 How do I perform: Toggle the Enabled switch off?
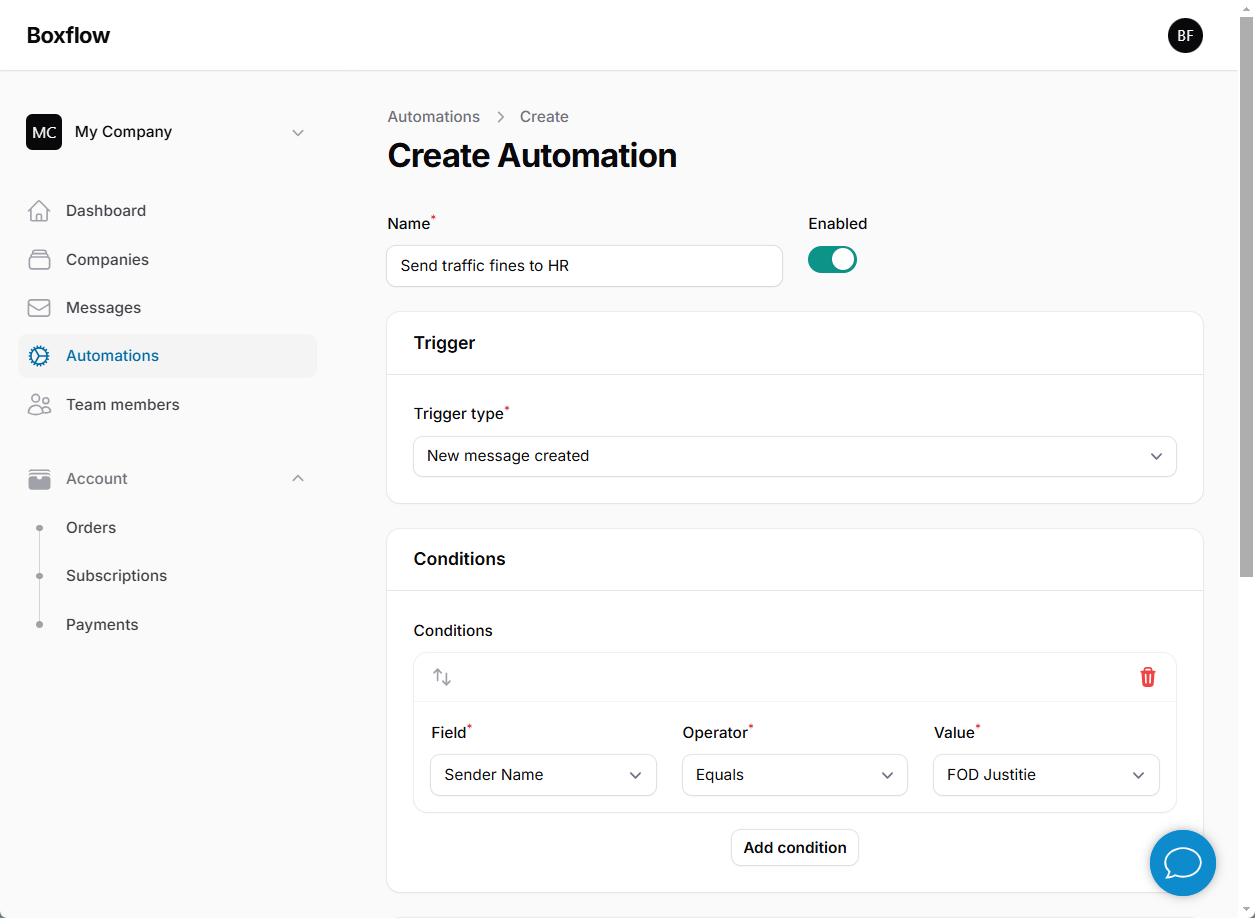[x=832, y=260]
